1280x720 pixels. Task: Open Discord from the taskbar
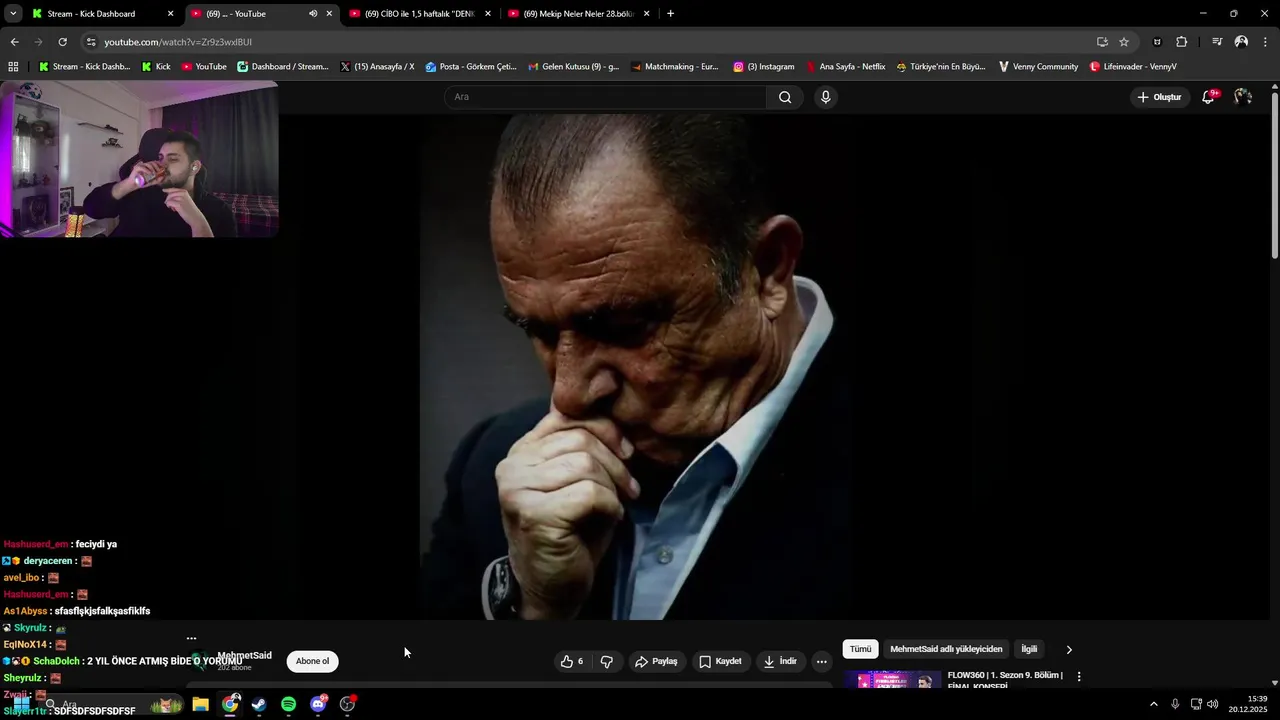point(318,704)
